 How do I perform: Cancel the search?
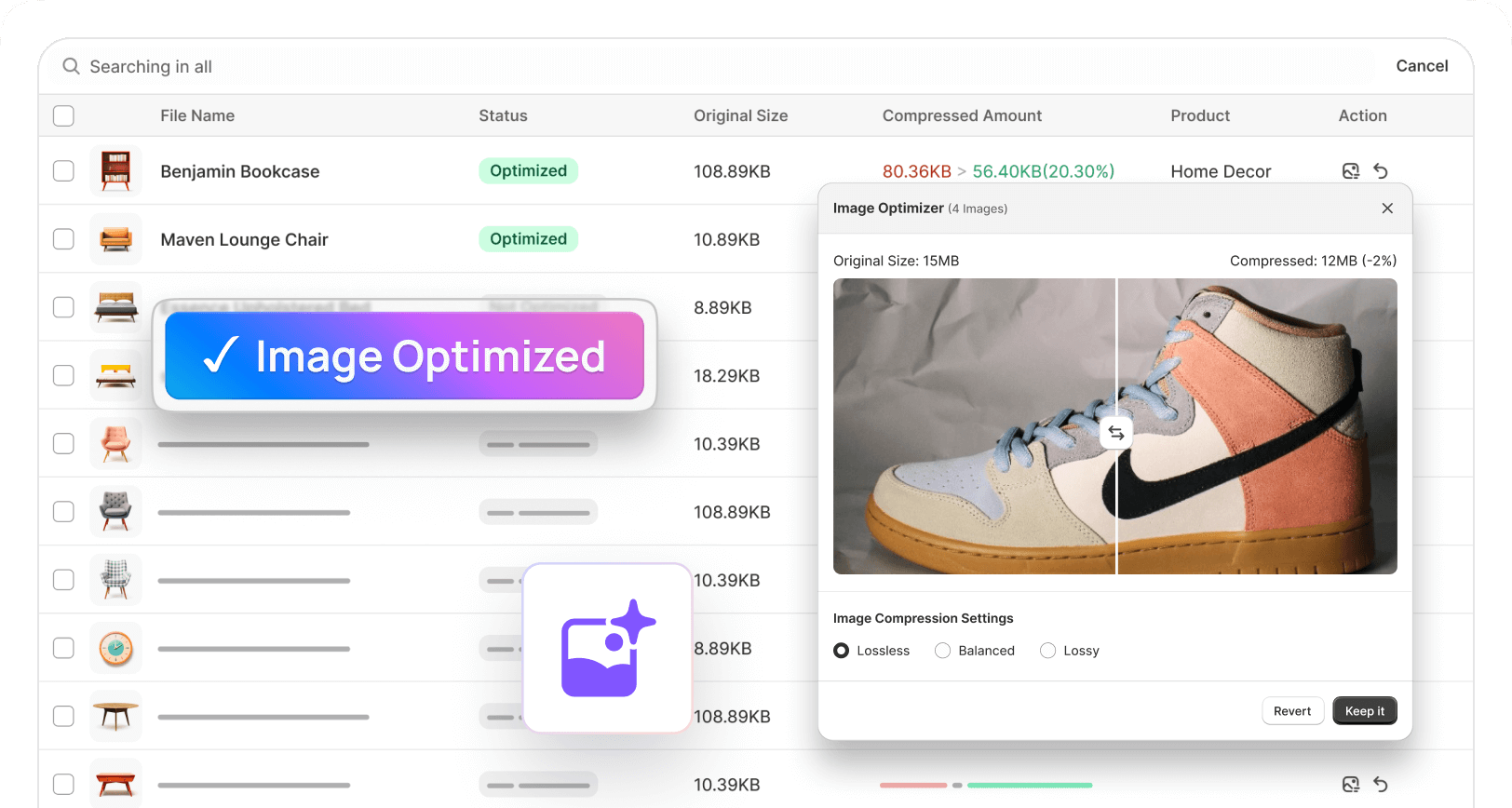pyautogui.click(x=1421, y=66)
